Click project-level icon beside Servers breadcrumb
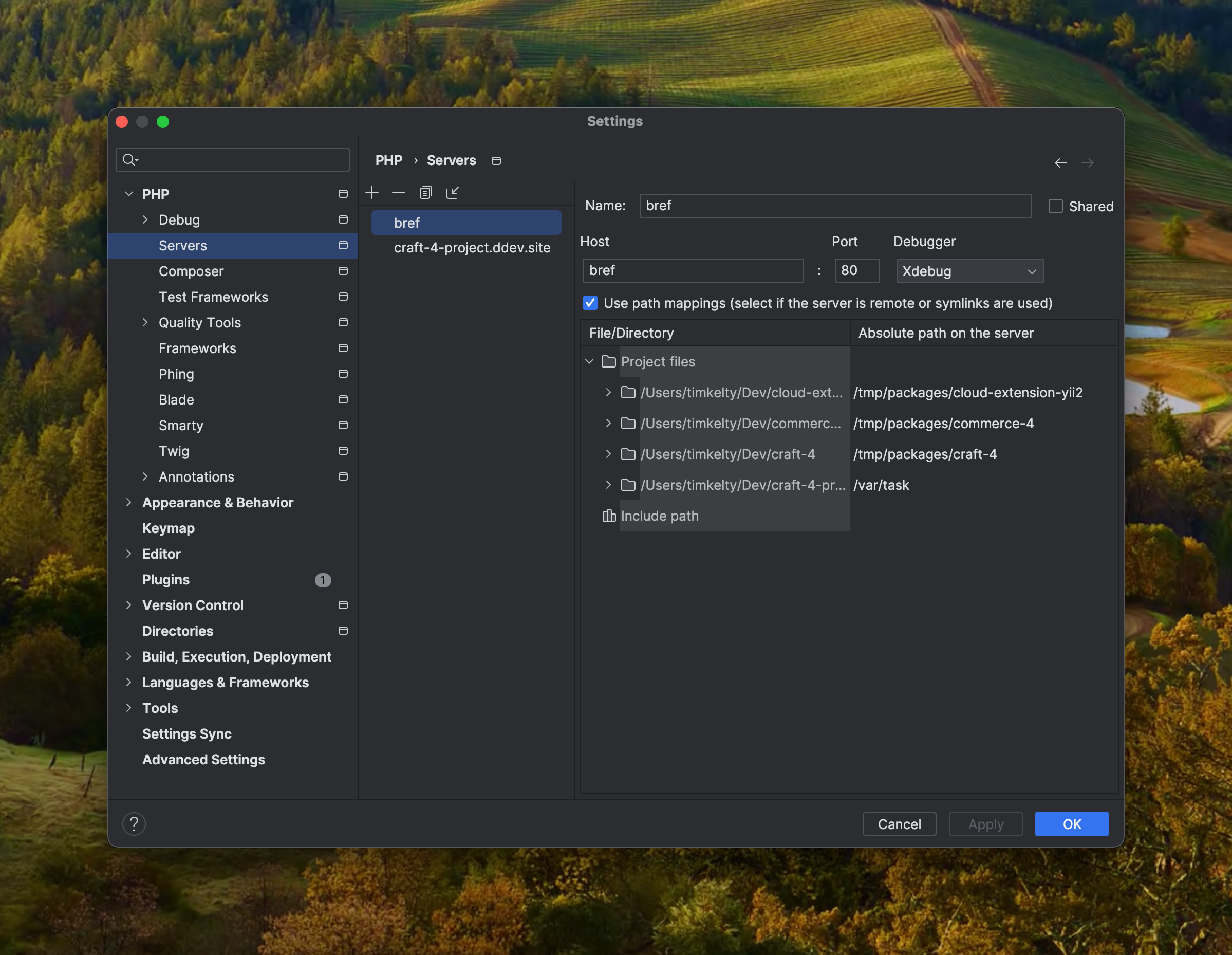The width and height of the screenshot is (1232, 955). tap(496, 161)
